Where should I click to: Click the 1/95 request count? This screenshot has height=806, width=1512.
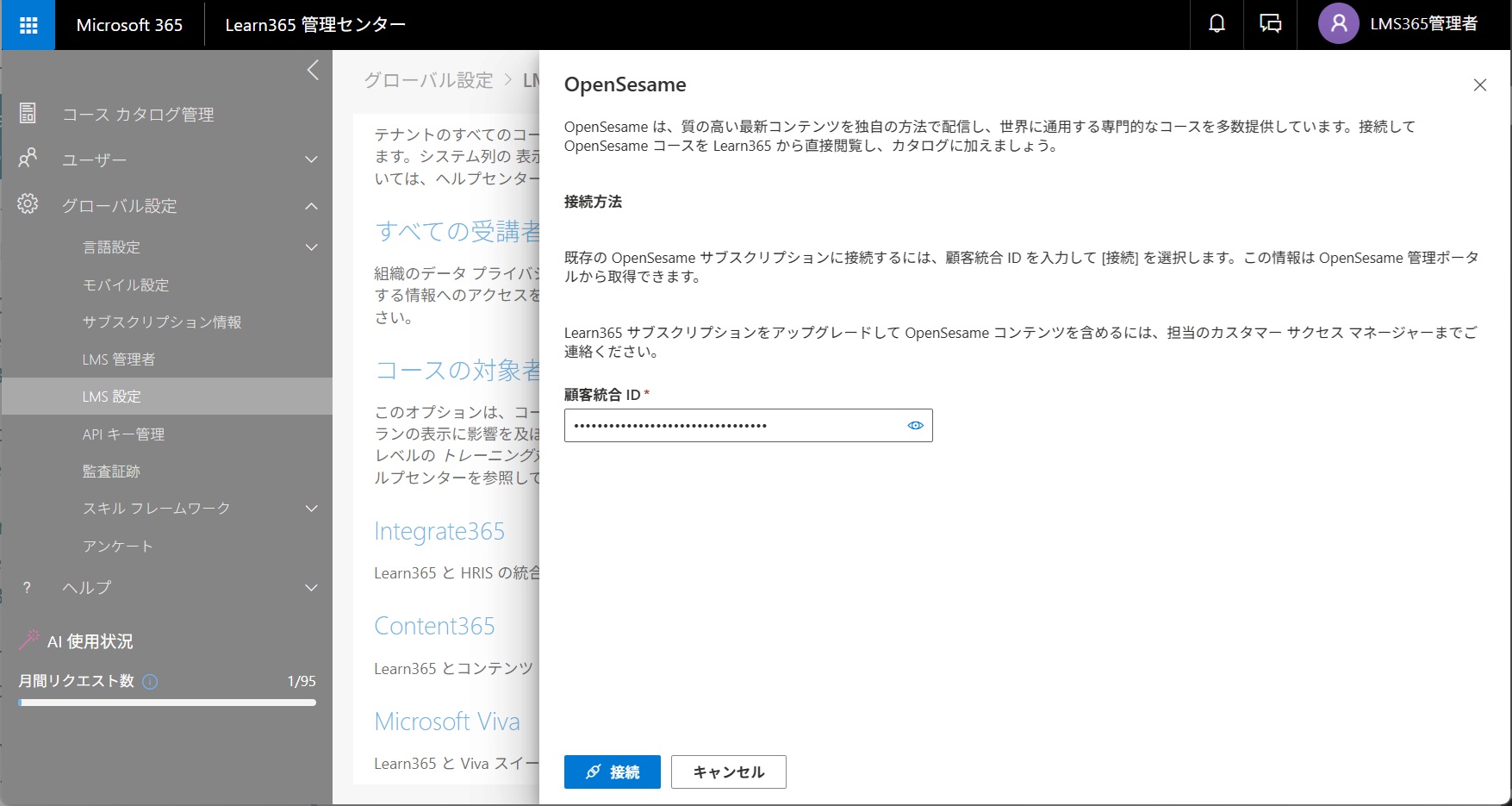[302, 681]
